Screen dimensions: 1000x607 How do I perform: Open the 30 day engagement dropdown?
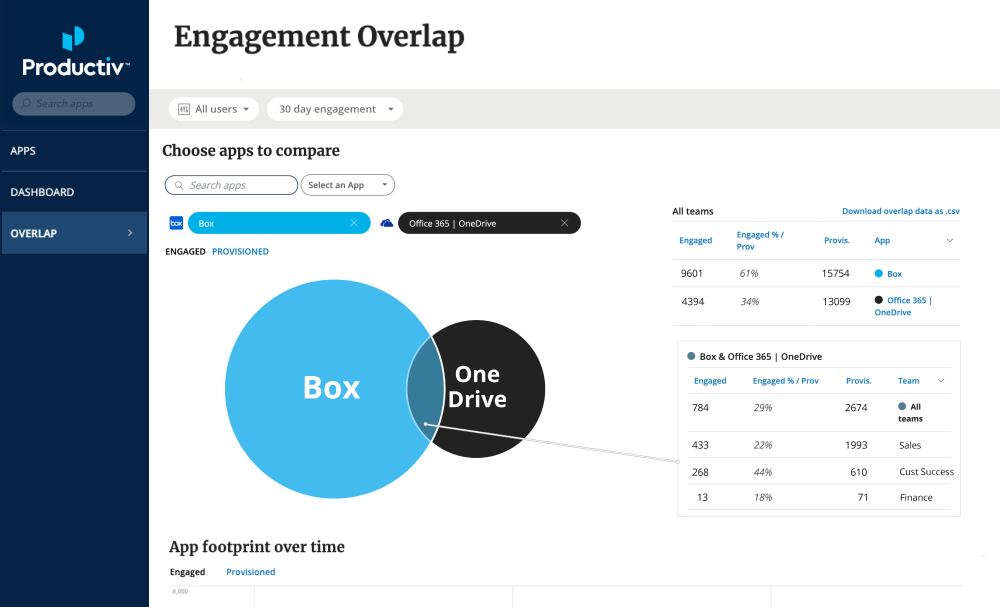pyautogui.click(x=335, y=109)
